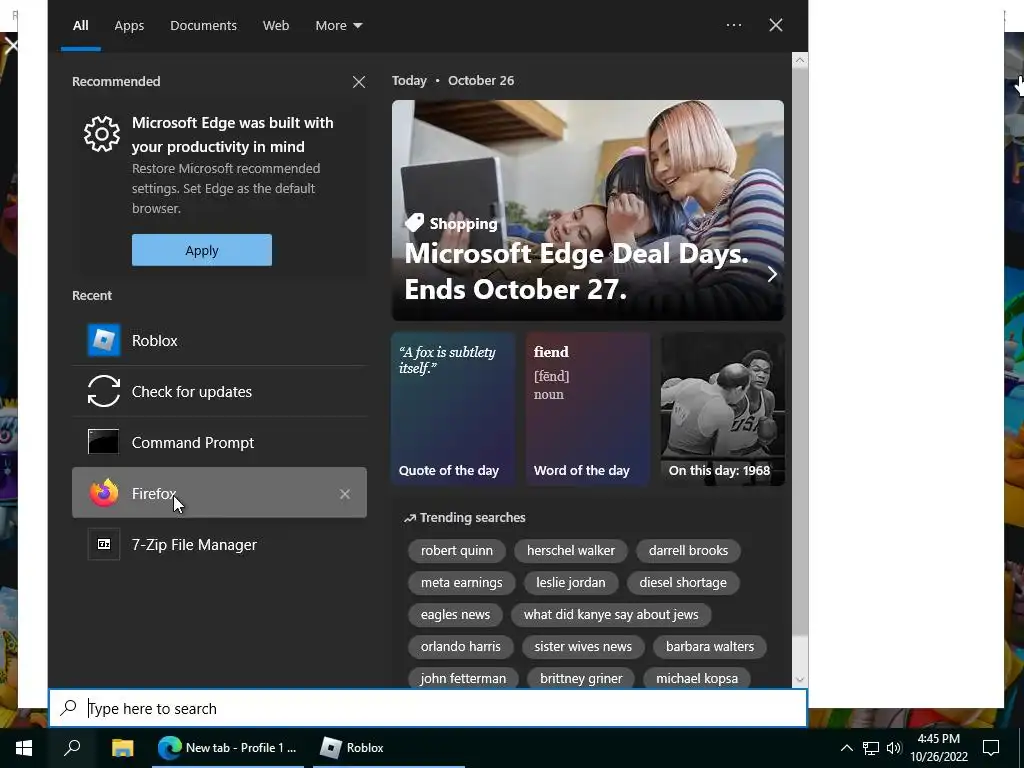
Task: Click the settings gear in Recommended
Action: point(102,134)
